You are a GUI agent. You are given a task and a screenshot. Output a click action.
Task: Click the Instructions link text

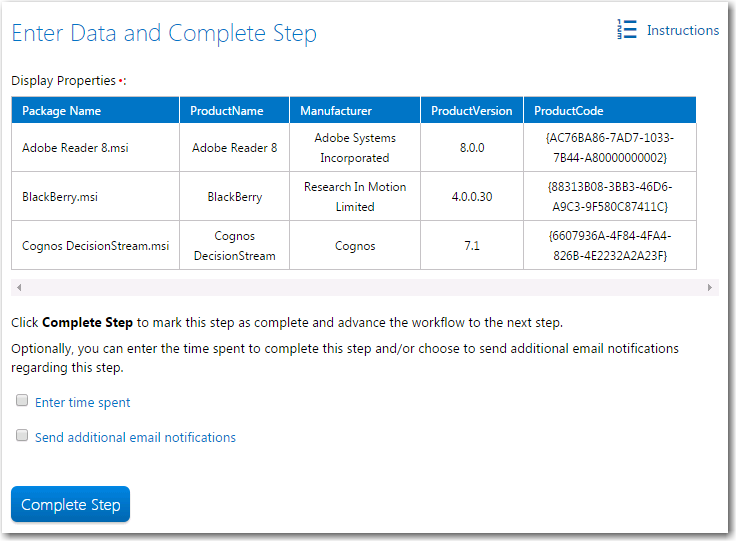(682, 30)
